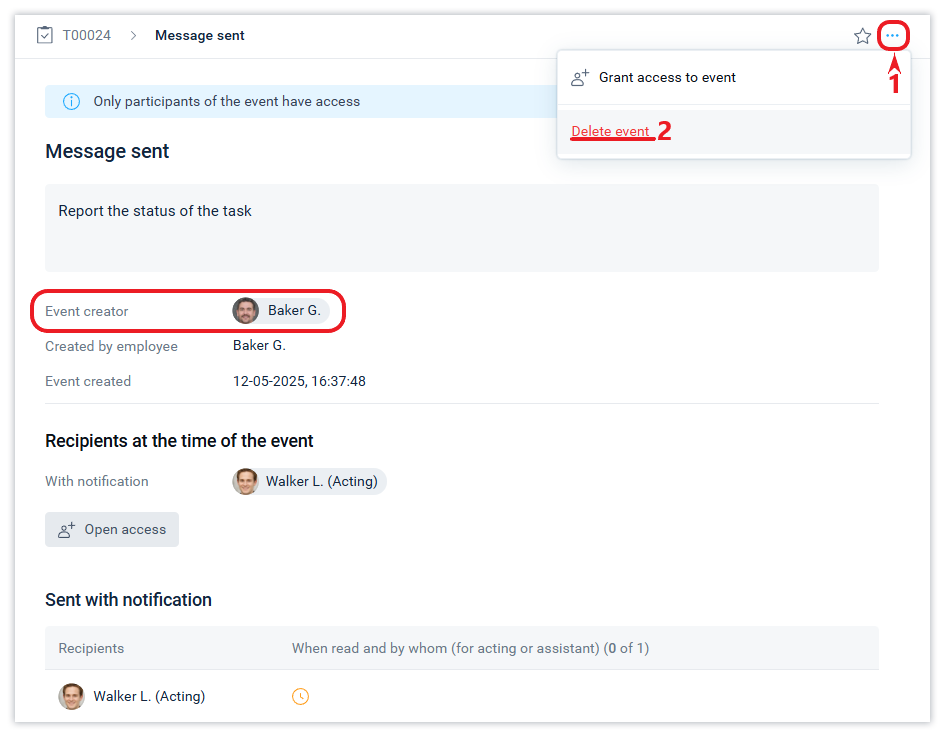Screen dimensions: 945x737
Task: Click the Message sent breadcrumb title
Action: coord(200,35)
